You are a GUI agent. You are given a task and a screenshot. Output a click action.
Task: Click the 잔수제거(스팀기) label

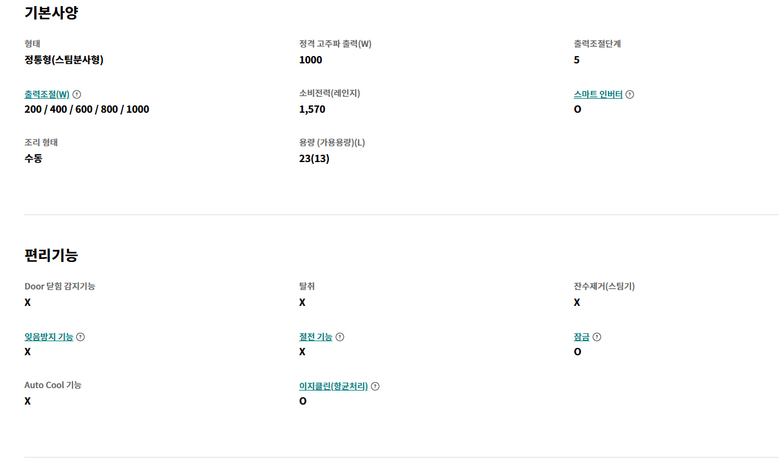(604, 286)
